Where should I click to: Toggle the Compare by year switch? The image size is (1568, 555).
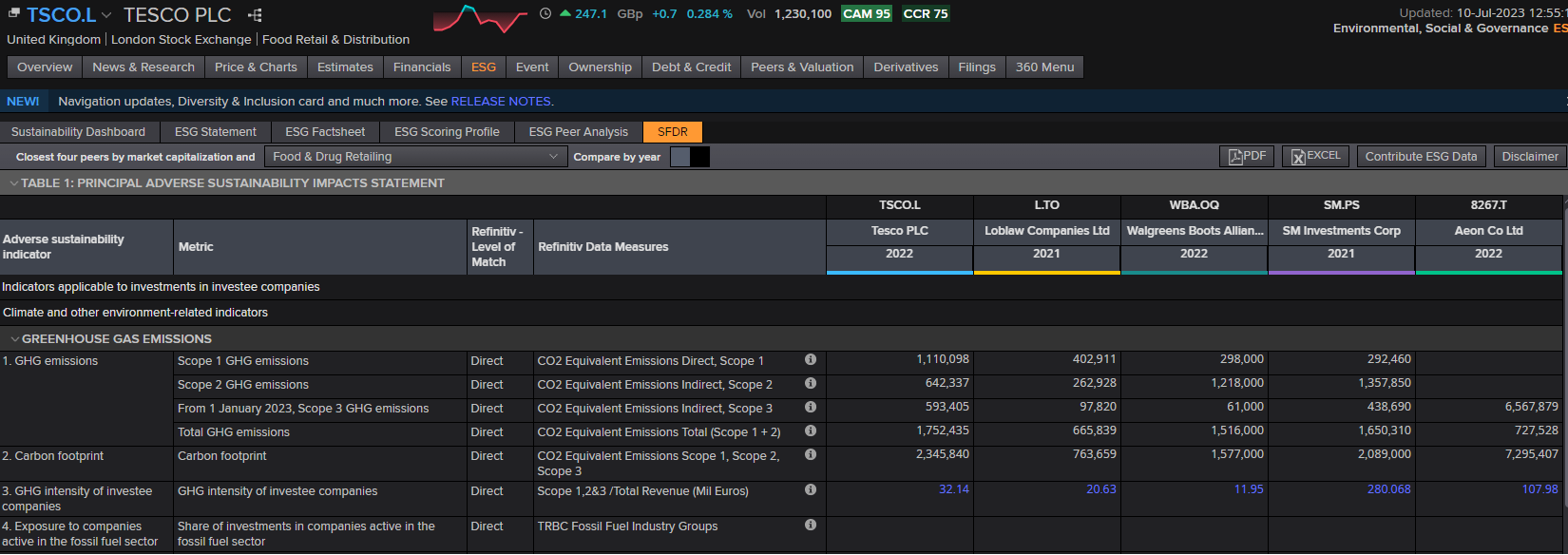(x=690, y=157)
